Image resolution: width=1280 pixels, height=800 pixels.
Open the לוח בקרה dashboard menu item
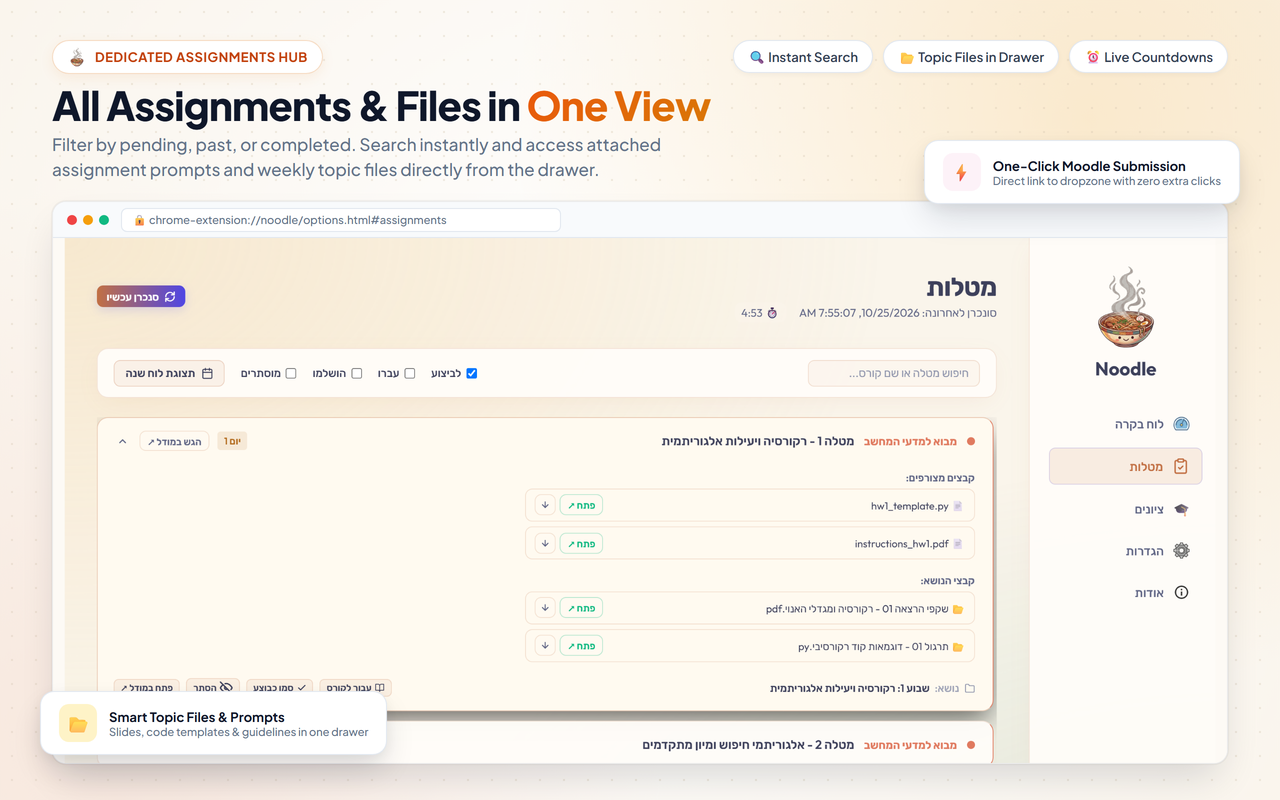click(x=1125, y=424)
